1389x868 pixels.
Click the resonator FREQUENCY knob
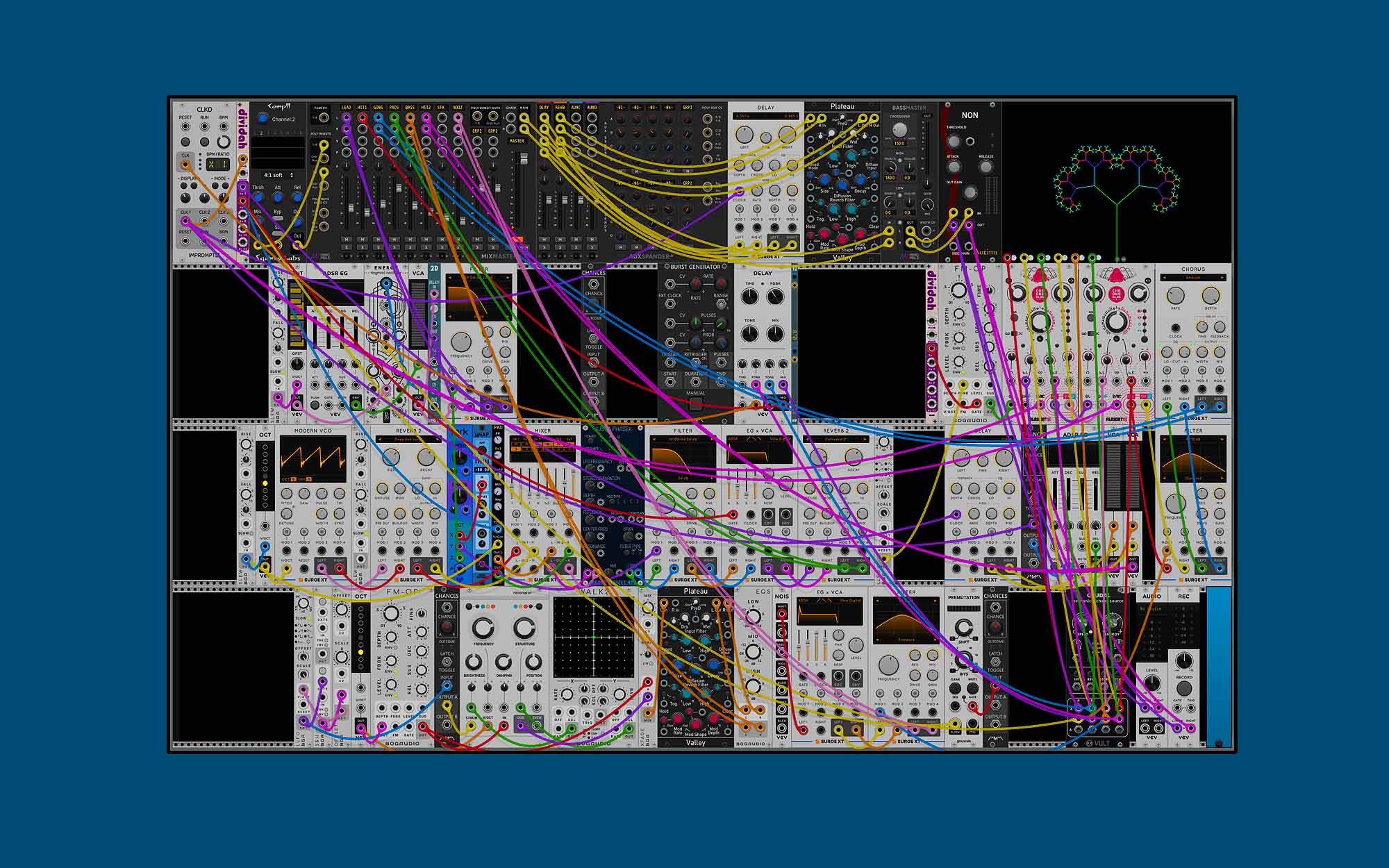point(483,628)
